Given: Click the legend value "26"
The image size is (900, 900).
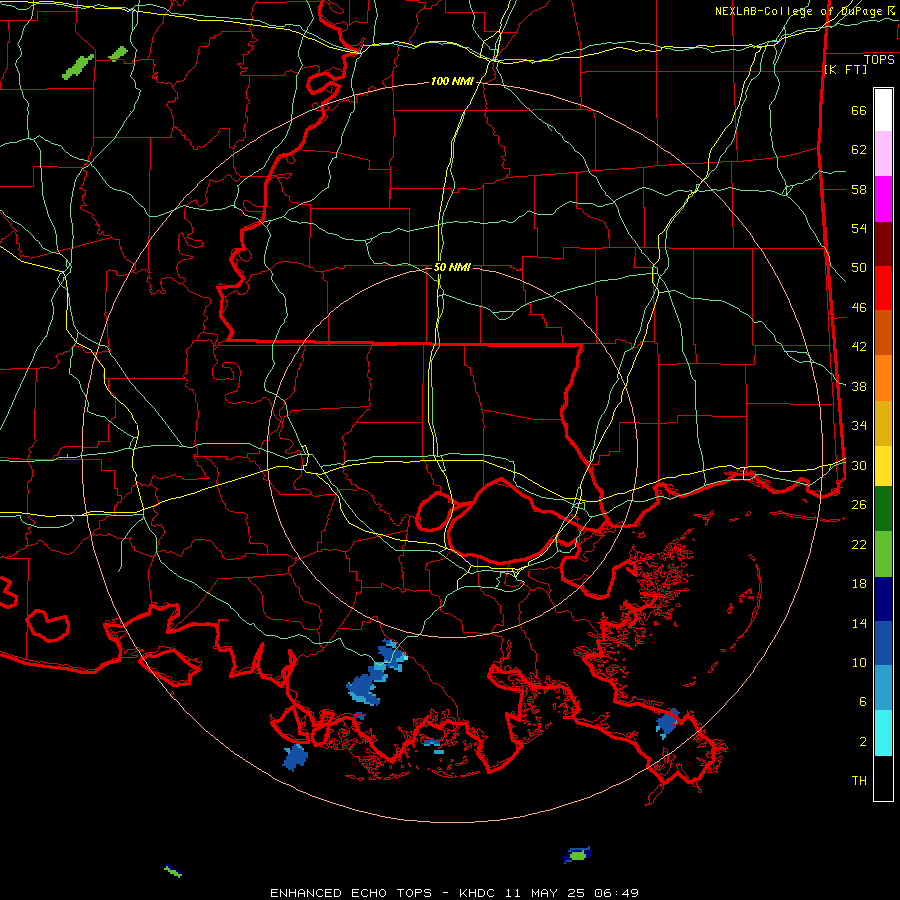Looking at the screenshot, I should (x=859, y=505).
